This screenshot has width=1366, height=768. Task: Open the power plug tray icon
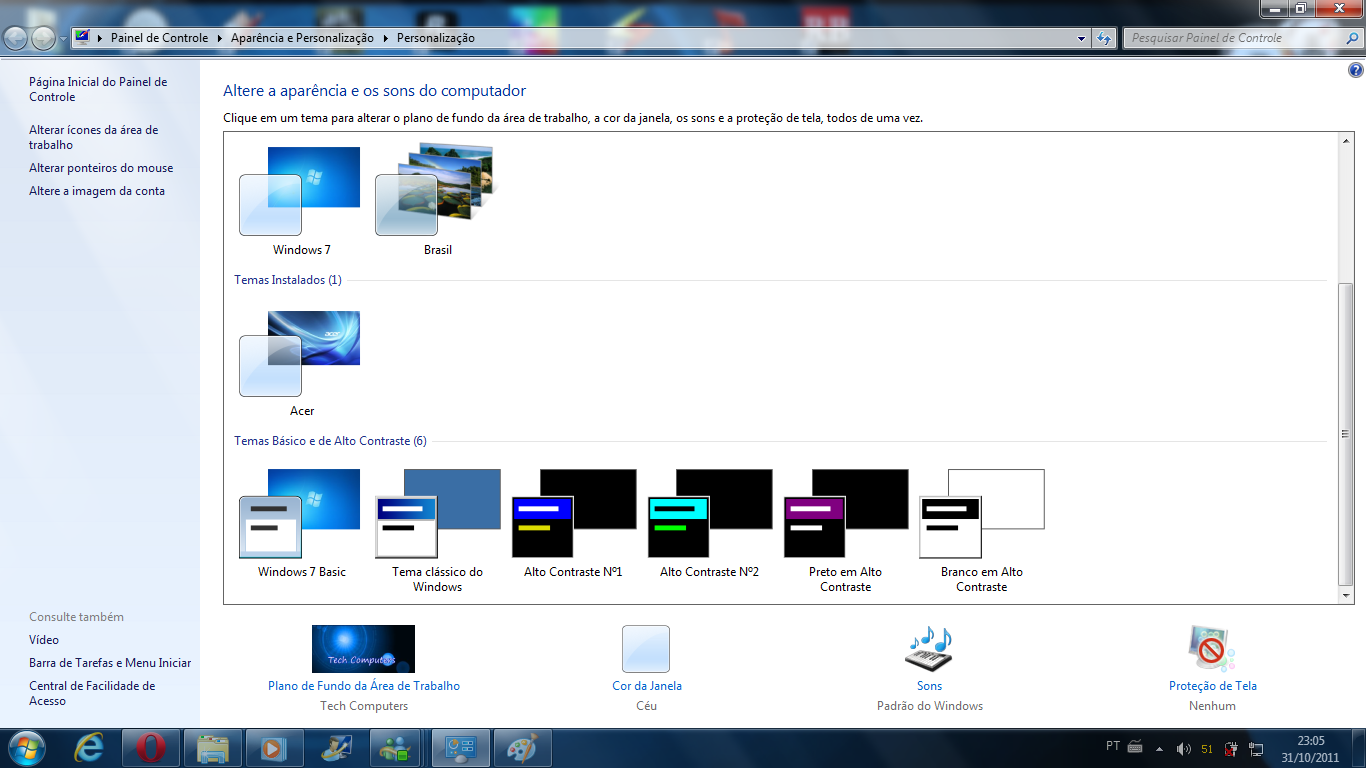pyautogui.click(x=1232, y=749)
